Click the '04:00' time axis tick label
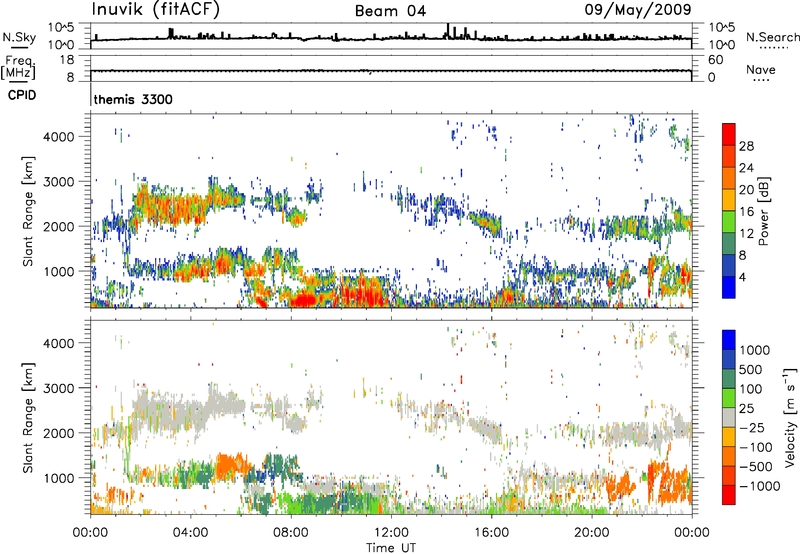 [x=190, y=533]
